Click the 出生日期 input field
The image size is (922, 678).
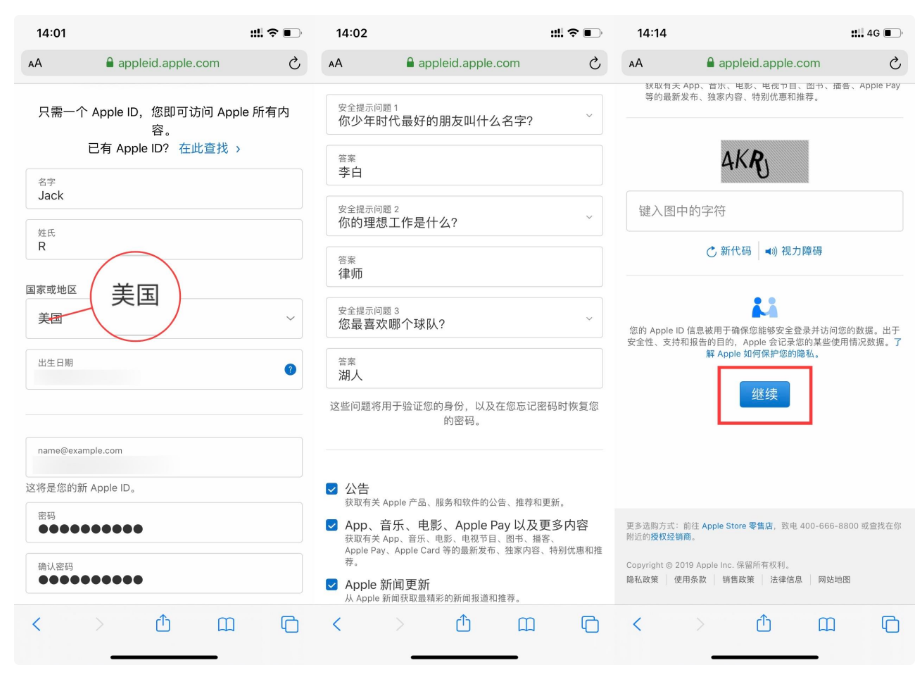164,369
